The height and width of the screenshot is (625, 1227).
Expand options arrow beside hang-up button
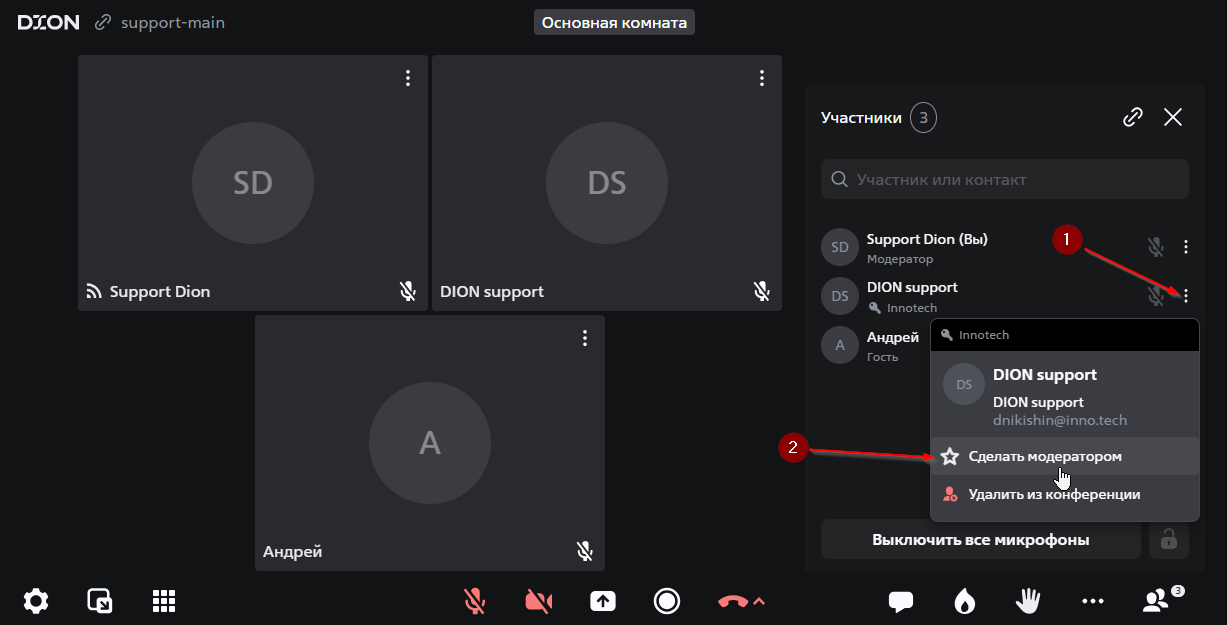pyautogui.click(x=759, y=601)
